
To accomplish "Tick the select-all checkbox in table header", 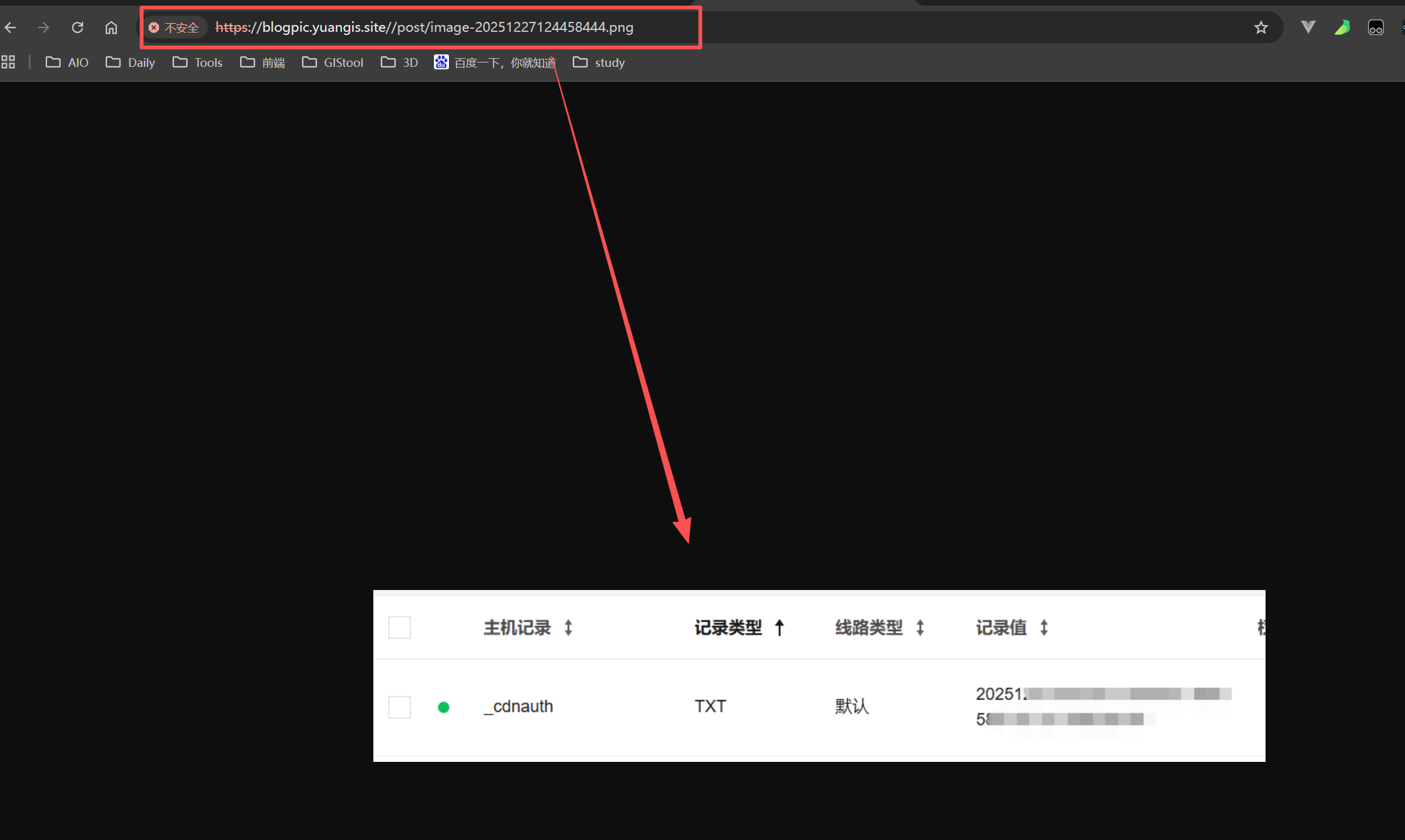I will 400,627.
